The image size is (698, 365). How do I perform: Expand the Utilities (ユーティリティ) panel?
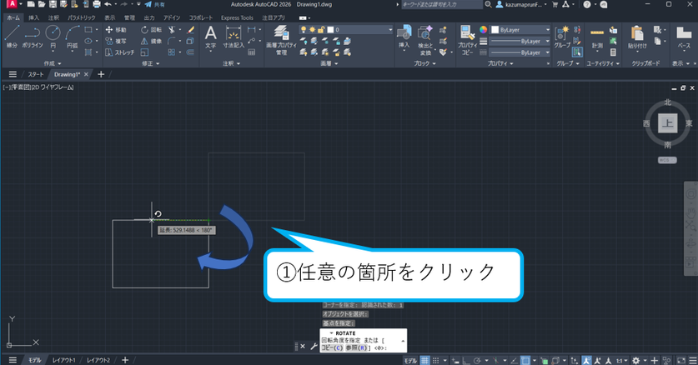coord(603,64)
